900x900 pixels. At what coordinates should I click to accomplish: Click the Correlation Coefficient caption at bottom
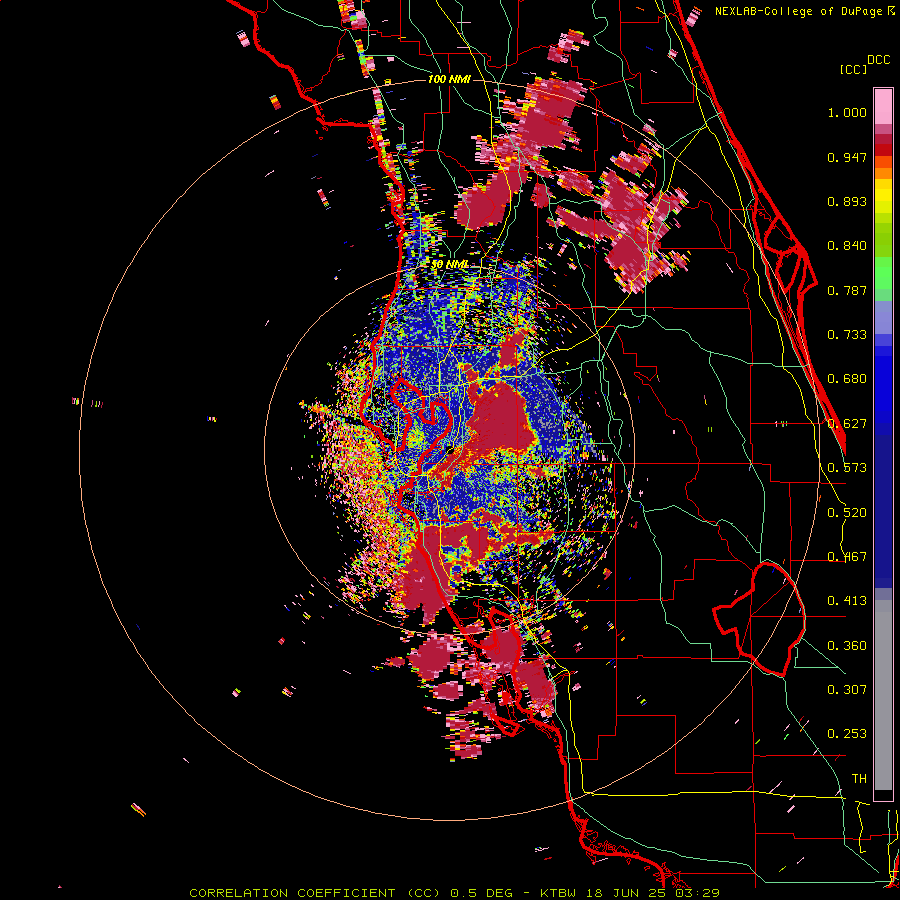pos(454,893)
